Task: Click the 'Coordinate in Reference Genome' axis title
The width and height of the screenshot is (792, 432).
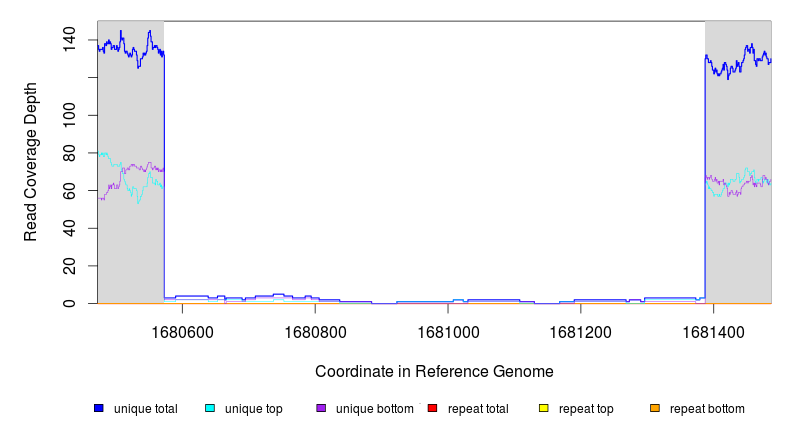Action: tap(434, 371)
